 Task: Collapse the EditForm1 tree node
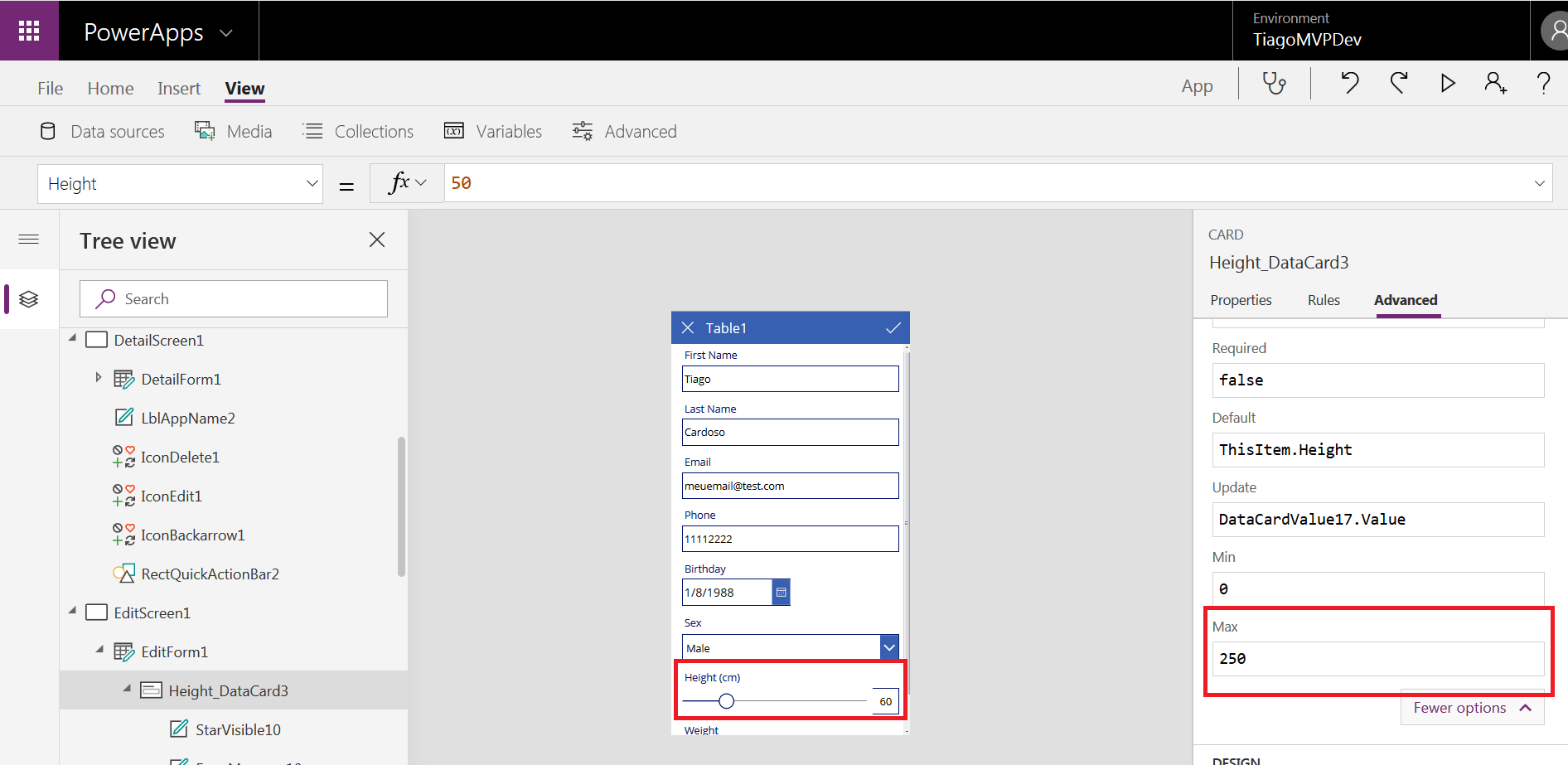[99, 650]
